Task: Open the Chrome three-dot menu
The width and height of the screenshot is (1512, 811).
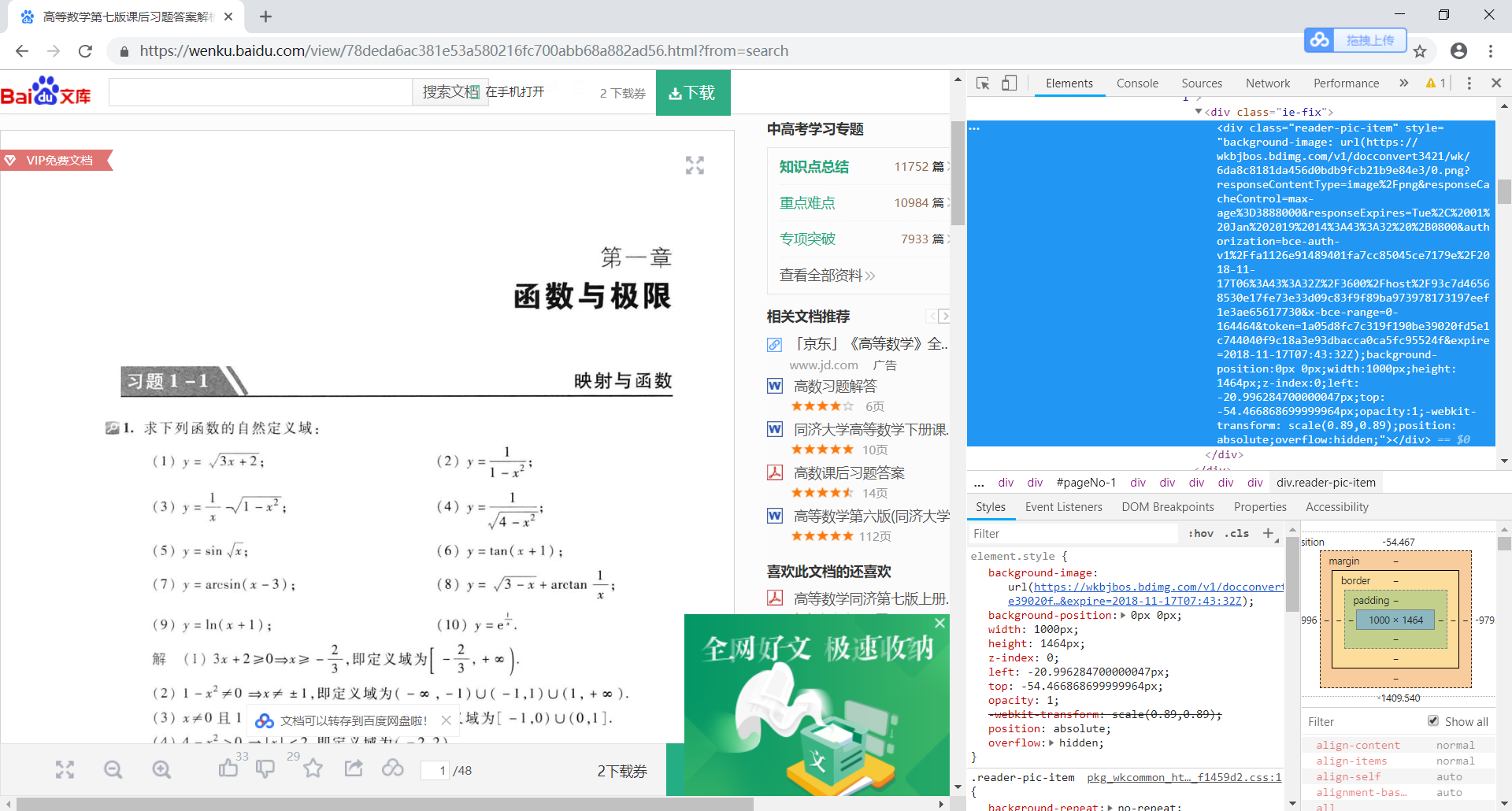Action: coord(1491,51)
